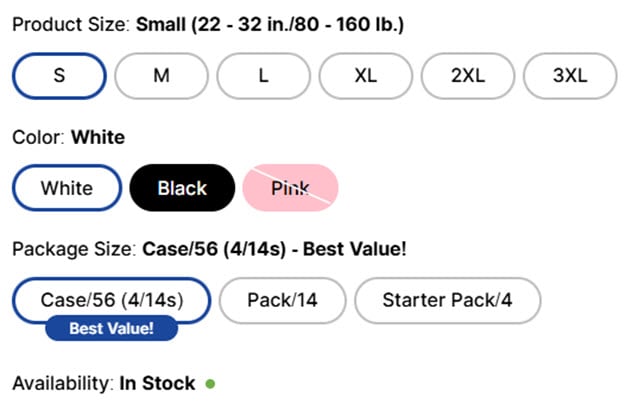The image size is (632, 410).
Task: Select the XL size option
Action: [x=365, y=76]
